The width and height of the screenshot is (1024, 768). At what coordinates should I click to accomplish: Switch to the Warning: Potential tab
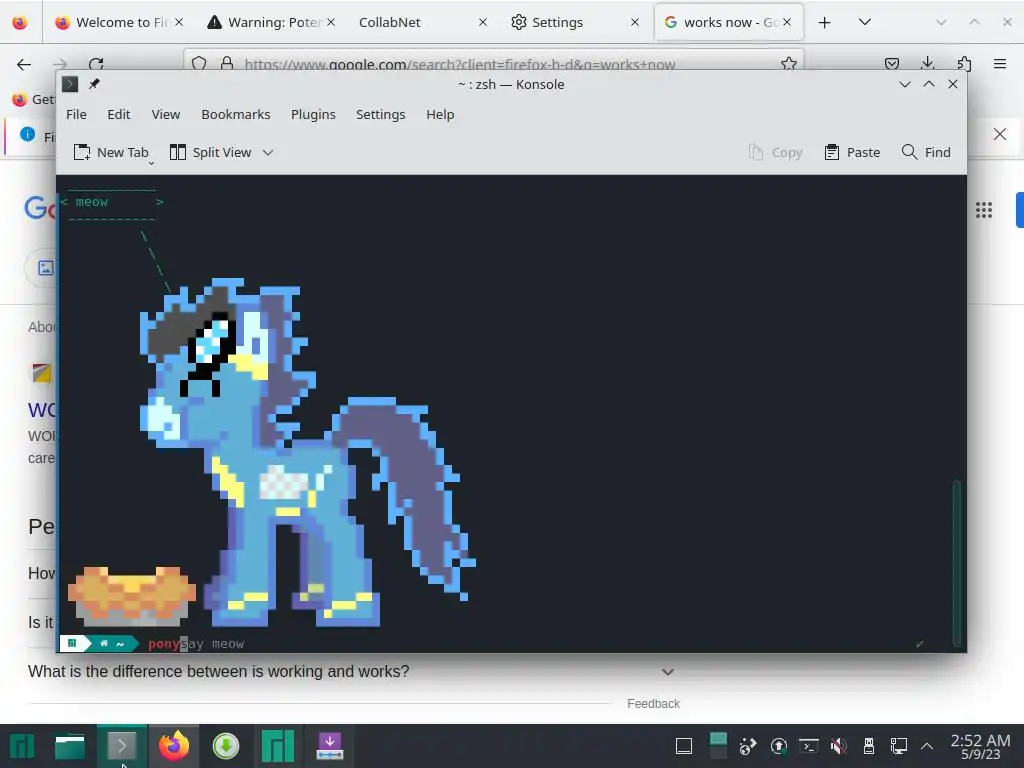271,22
